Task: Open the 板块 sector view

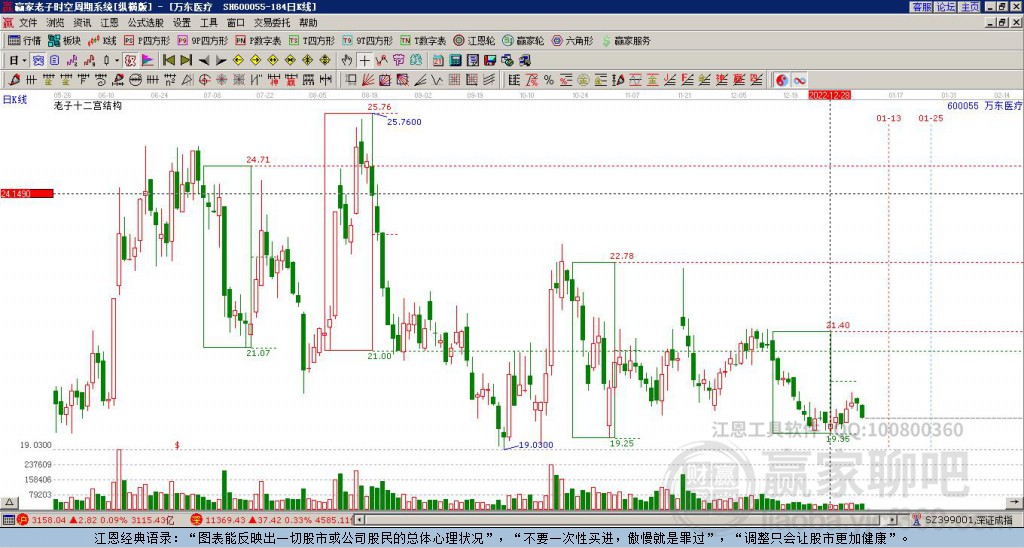Action: [64, 40]
